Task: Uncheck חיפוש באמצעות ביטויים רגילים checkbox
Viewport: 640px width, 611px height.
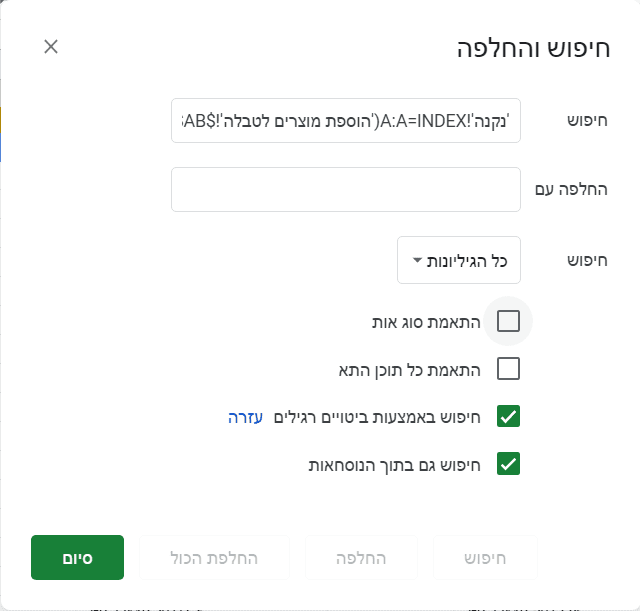Action: [508, 416]
